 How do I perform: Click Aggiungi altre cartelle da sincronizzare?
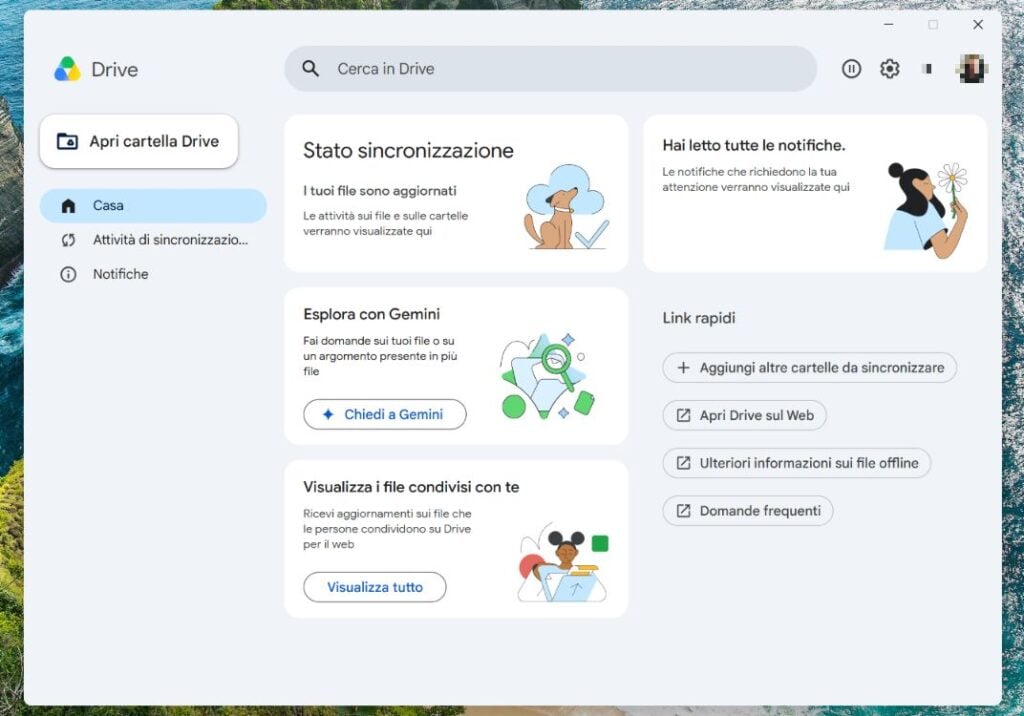[x=810, y=368]
